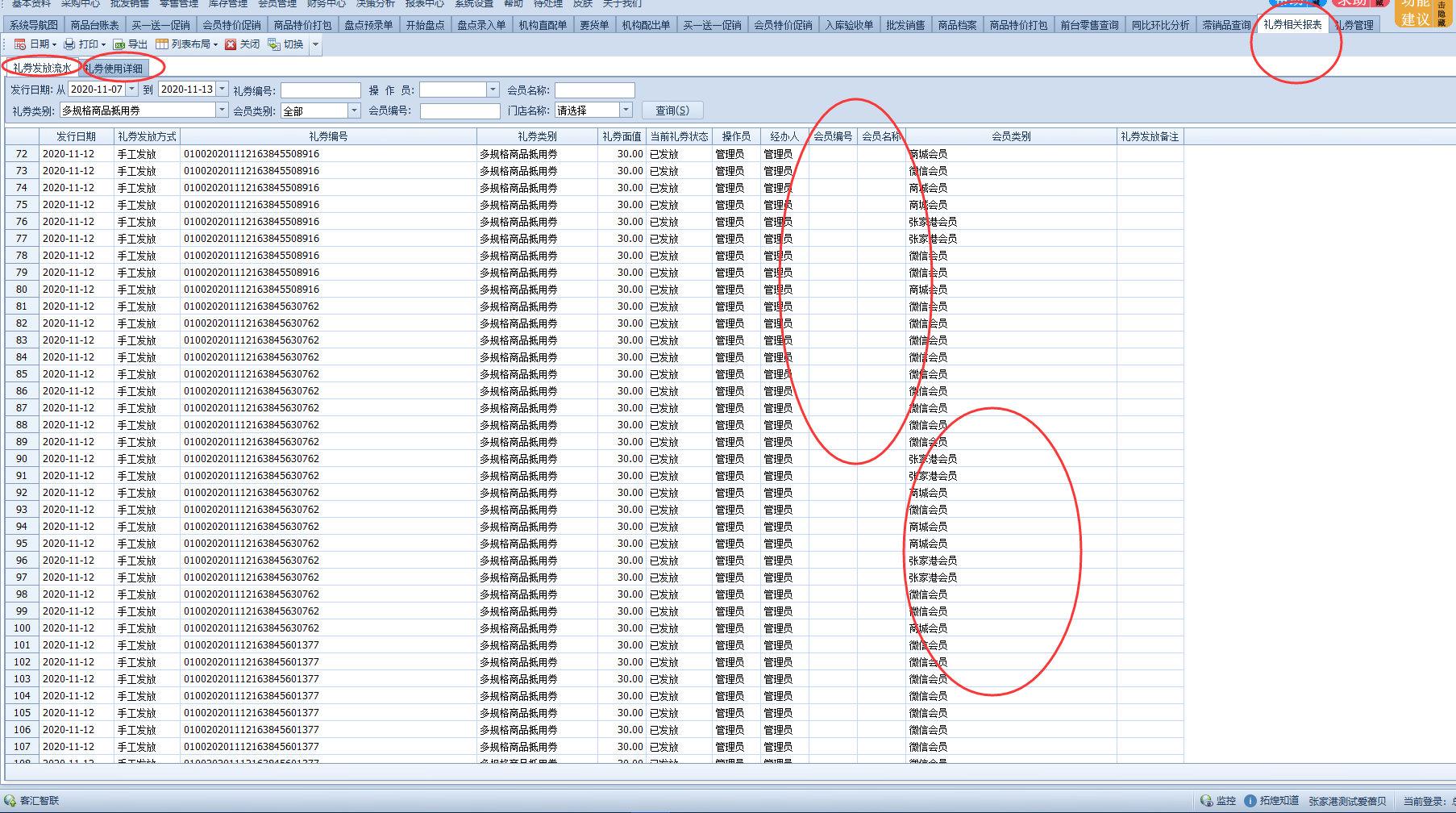
Task: Sort by the 礼券发放方式 column header
Action: pos(147,136)
